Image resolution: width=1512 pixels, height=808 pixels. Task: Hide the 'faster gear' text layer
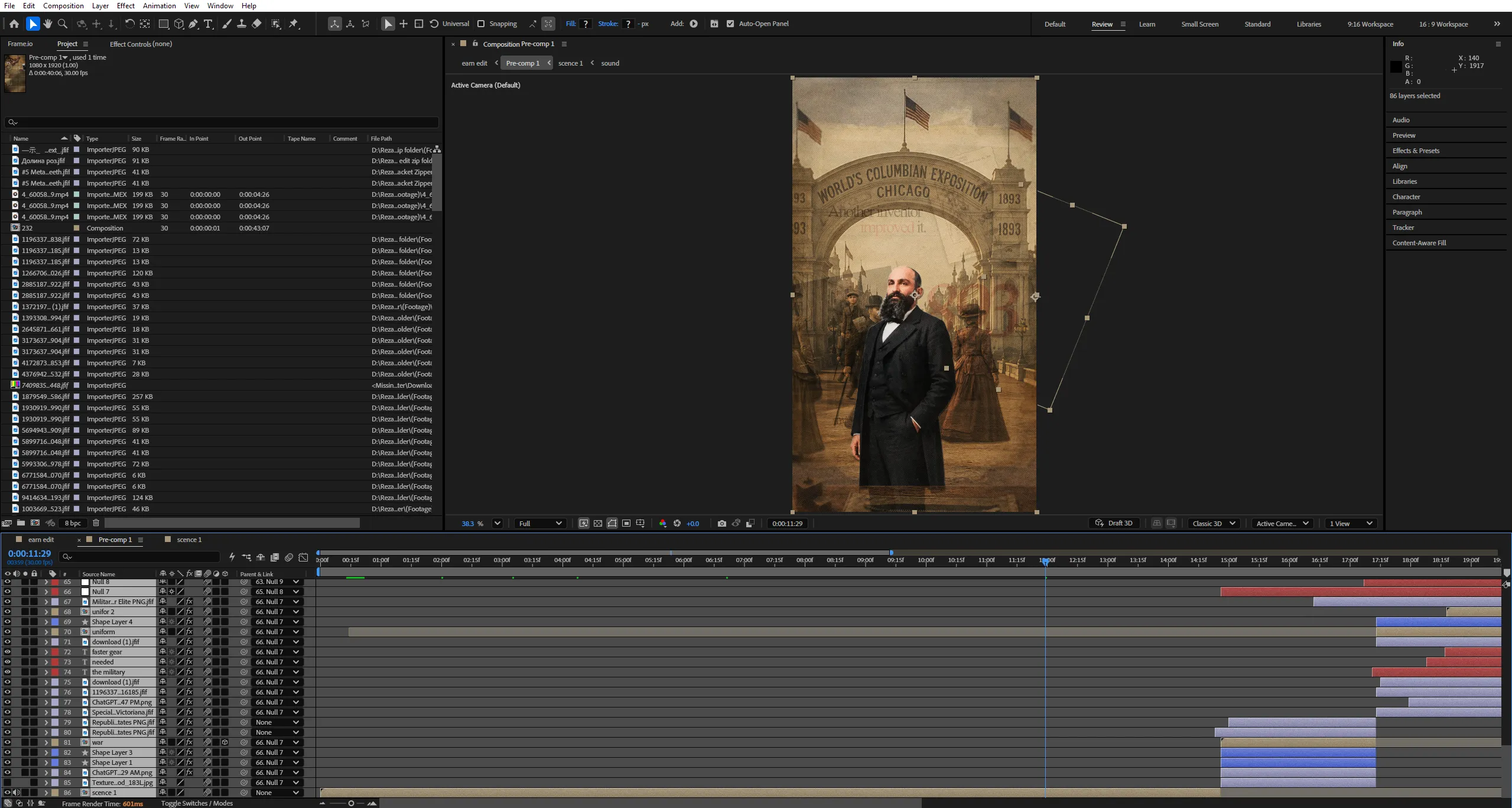tap(7, 652)
